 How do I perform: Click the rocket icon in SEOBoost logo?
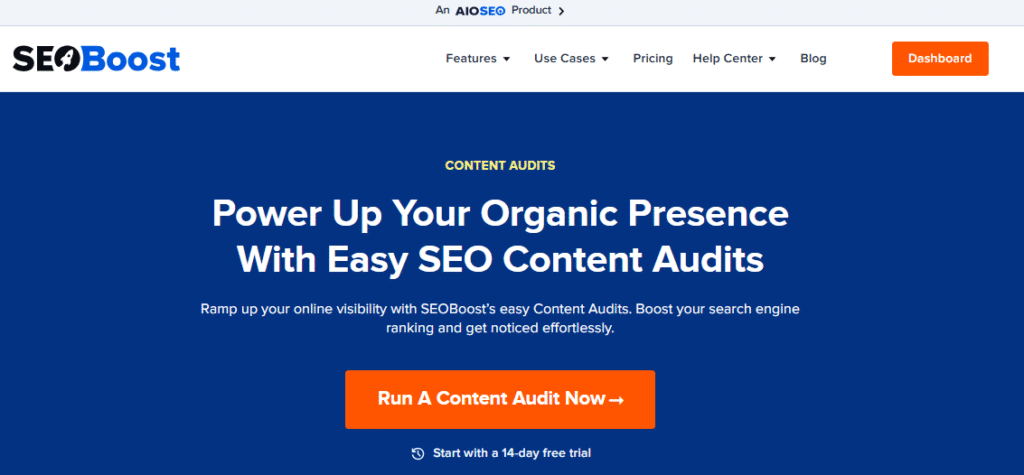pos(63,59)
